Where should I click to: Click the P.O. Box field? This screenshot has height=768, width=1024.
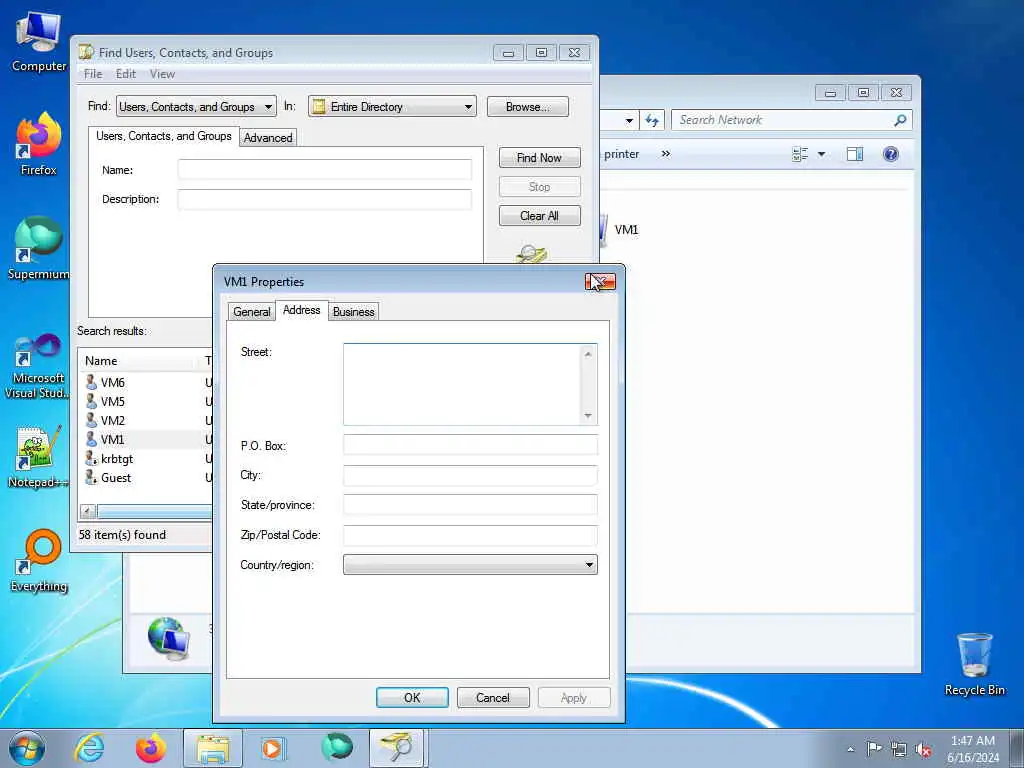click(x=470, y=445)
